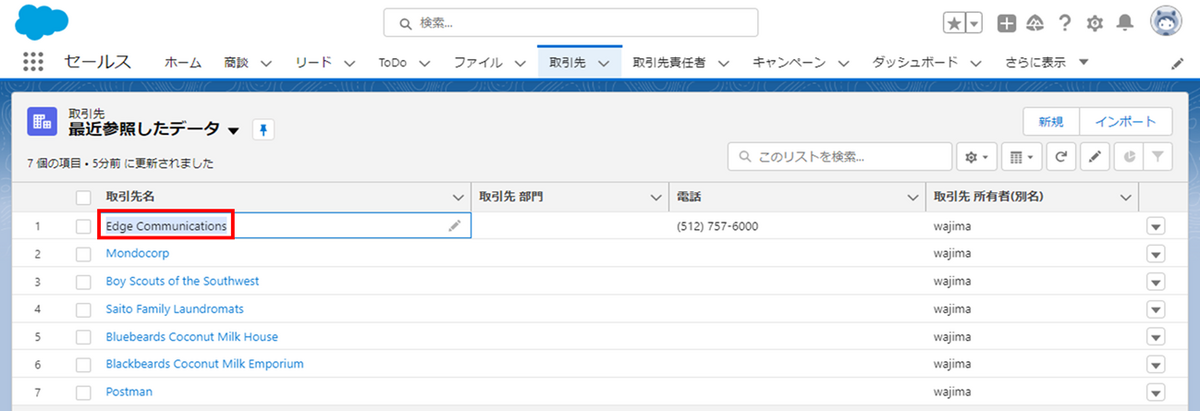Screen dimensions: 1200x411
Task: Open the 商談 tab
Action: 238,62
